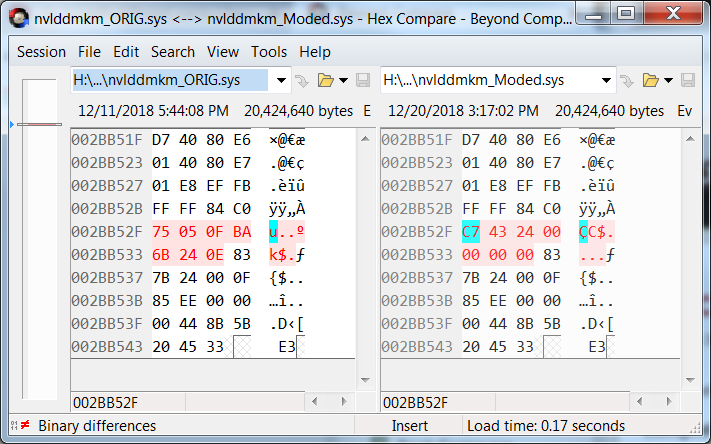Image resolution: width=711 pixels, height=444 pixels.
Task: Click the left pane scroll down arrow
Action: click(365, 380)
